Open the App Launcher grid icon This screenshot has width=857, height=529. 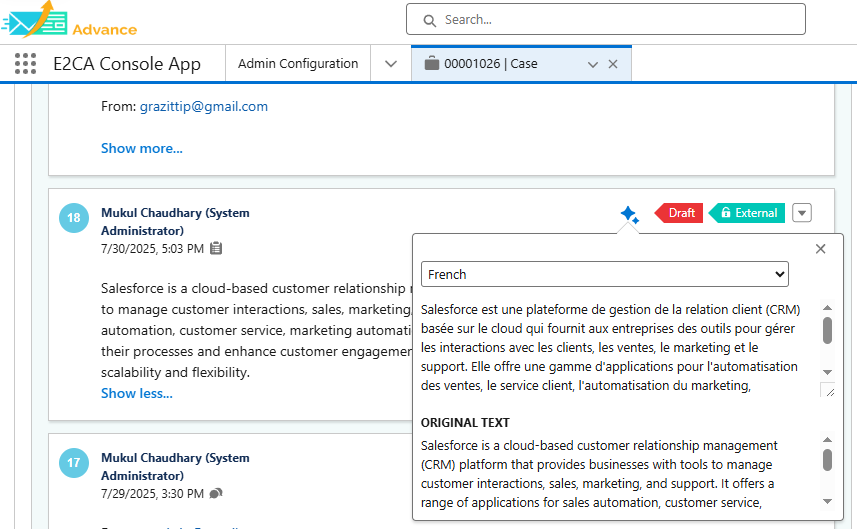pyautogui.click(x=25, y=63)
